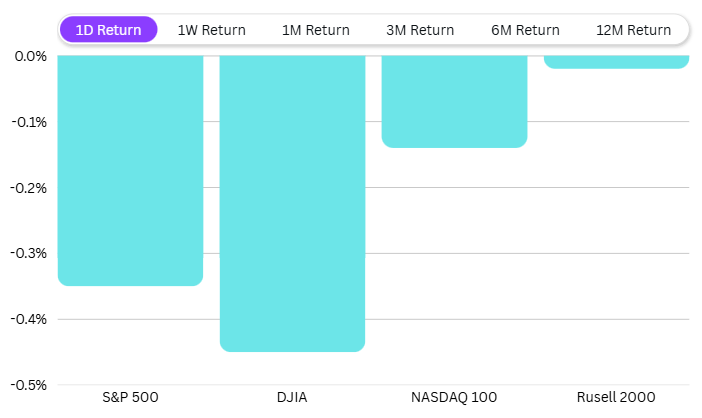This screenshot has height=418, width=702.
Task: Open the 1M Return tab
Action: tap(316, 30)
